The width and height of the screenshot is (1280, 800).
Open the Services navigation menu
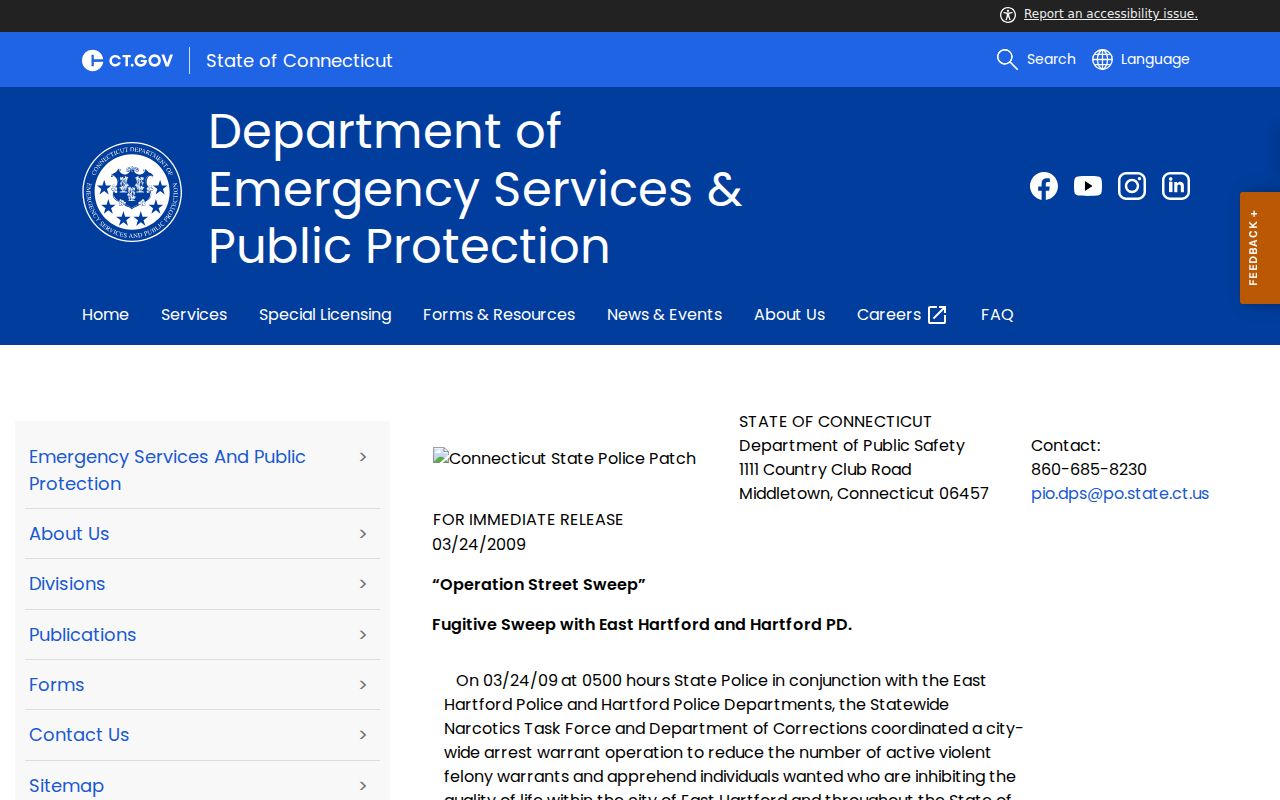coord(194,315)
